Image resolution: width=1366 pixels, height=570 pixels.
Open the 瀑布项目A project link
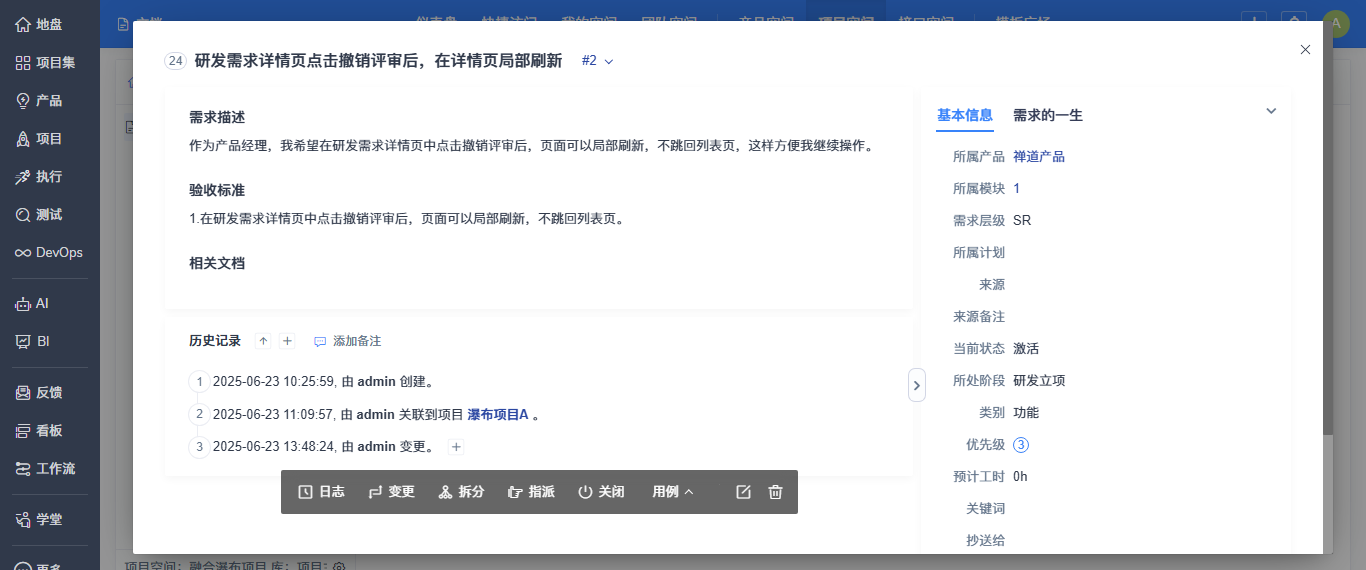(497, 414)
